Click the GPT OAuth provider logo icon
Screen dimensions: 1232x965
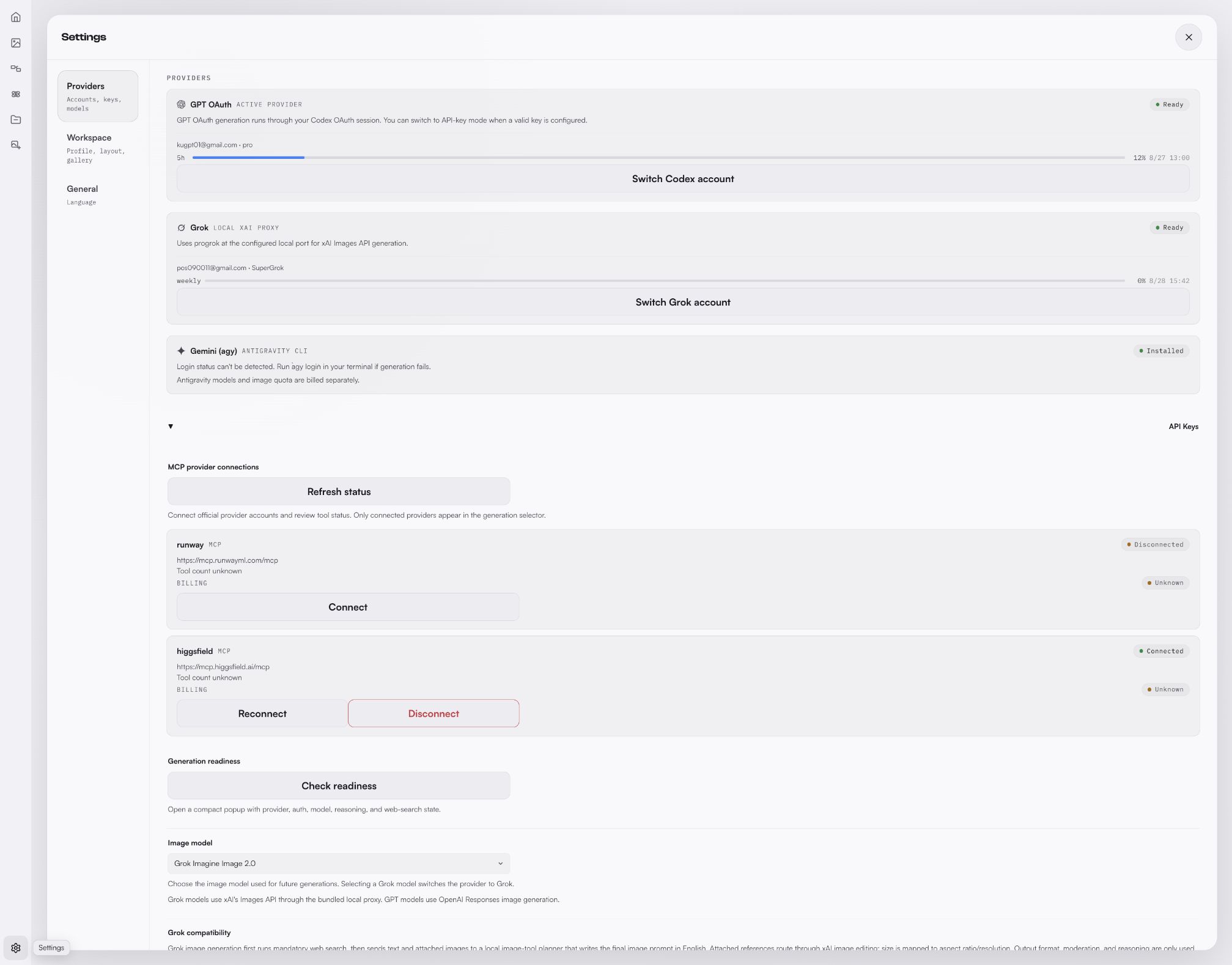coord(181,105)
